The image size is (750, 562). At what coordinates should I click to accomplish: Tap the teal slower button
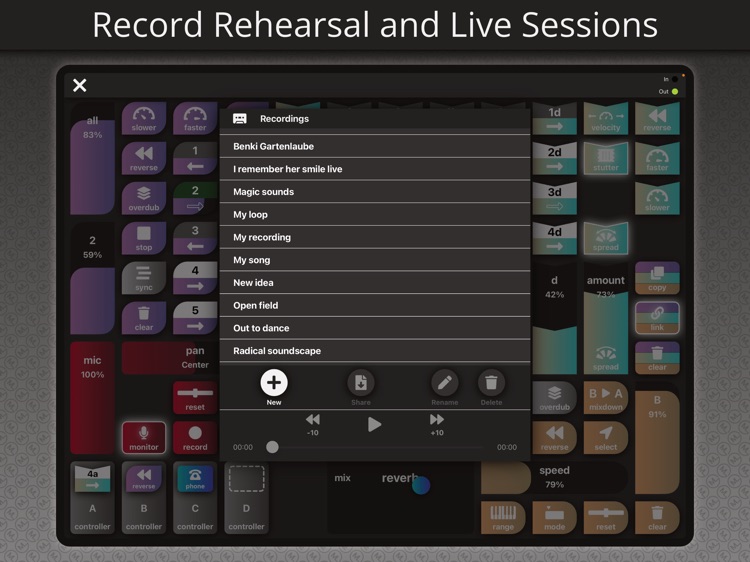[x=657, y=198]
